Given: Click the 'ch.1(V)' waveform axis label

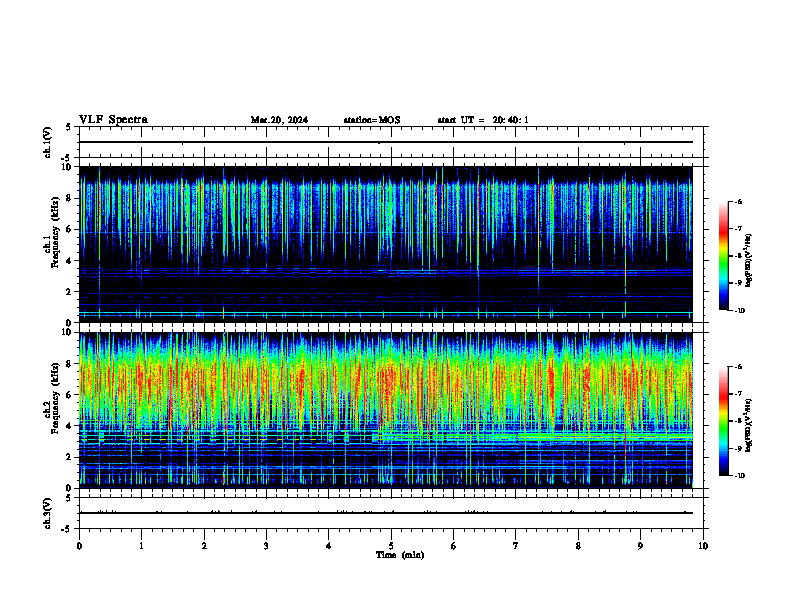Looking at the screenshot, I should point(47,142).
